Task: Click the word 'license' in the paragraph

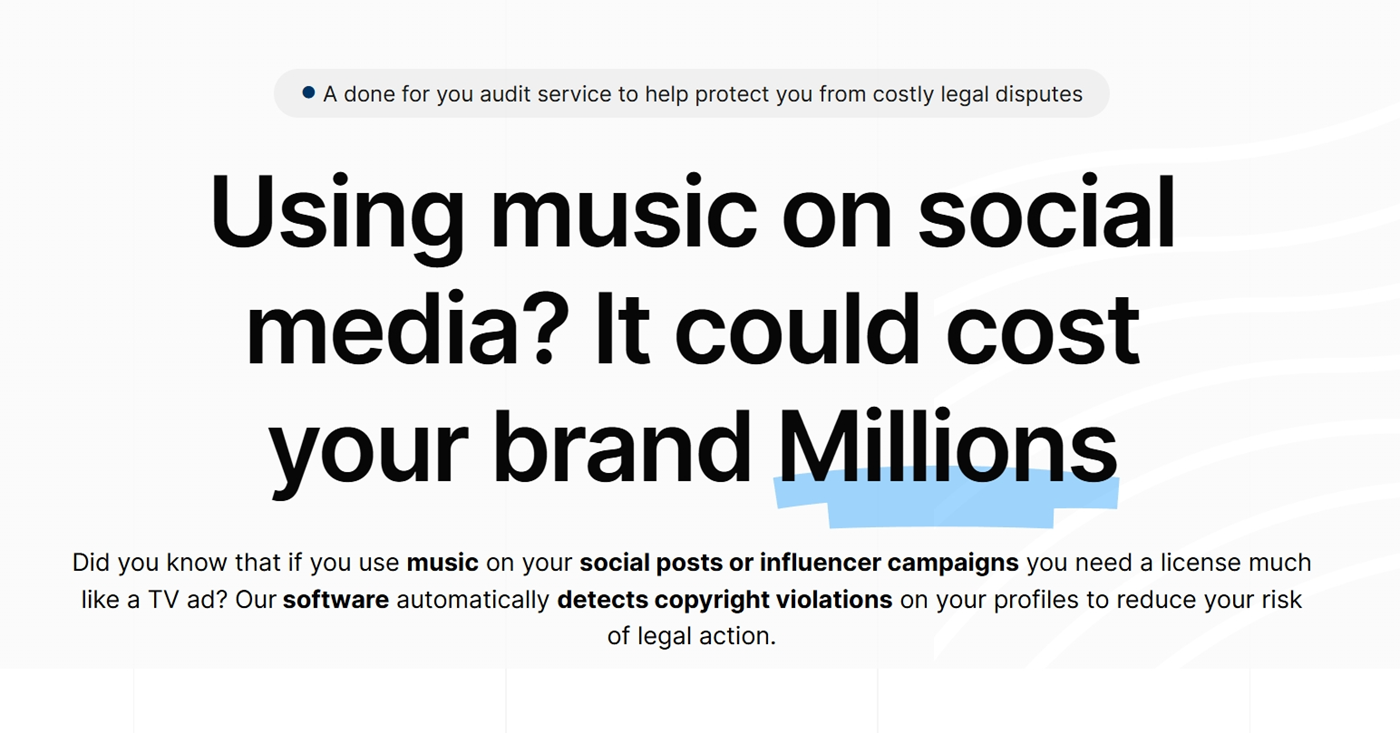Action: [x=1197, y=563]
